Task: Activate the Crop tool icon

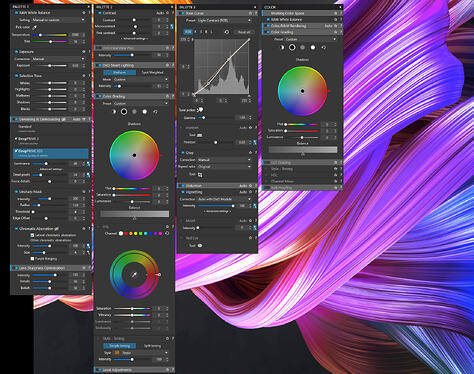Action: tap(200, 174)
